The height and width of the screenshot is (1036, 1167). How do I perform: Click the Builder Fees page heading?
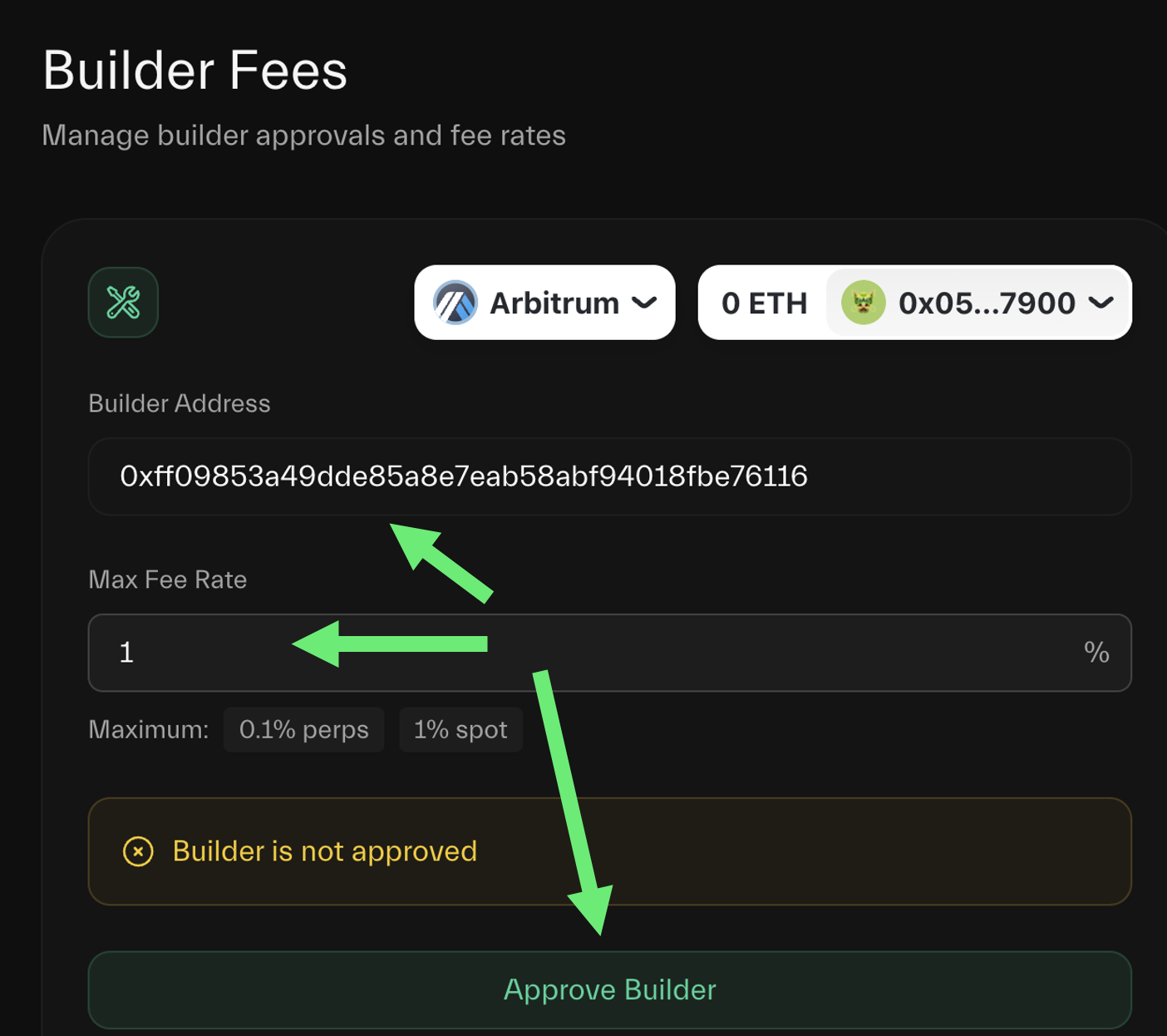pos(194,70)
